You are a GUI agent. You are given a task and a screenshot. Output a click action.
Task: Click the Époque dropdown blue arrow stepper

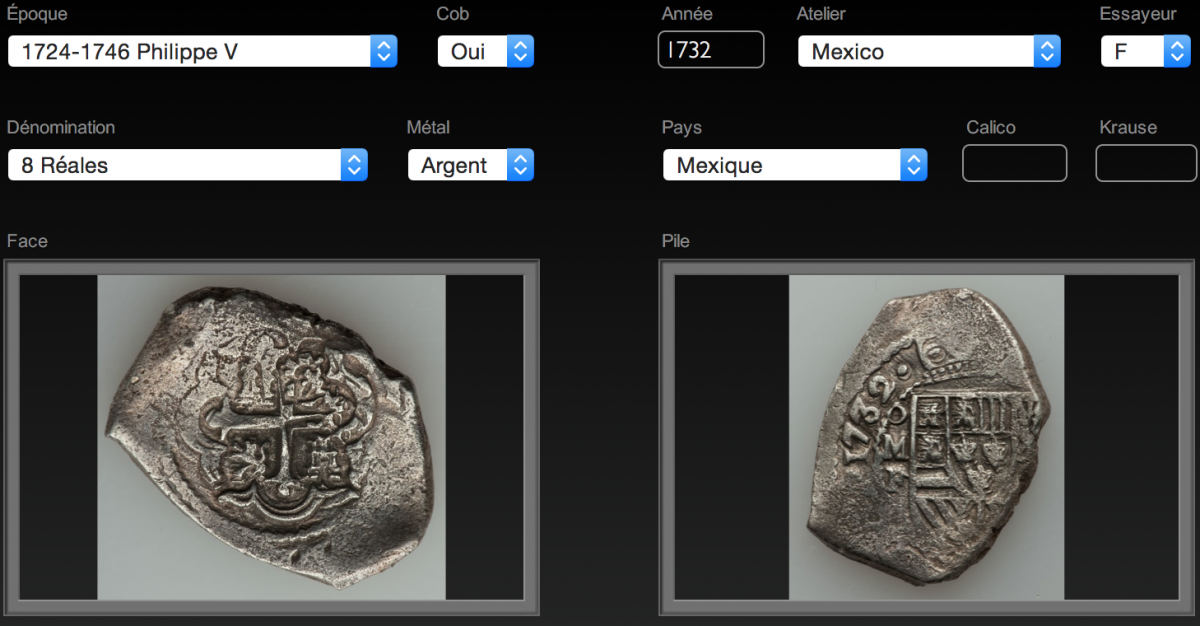(384, 51)
